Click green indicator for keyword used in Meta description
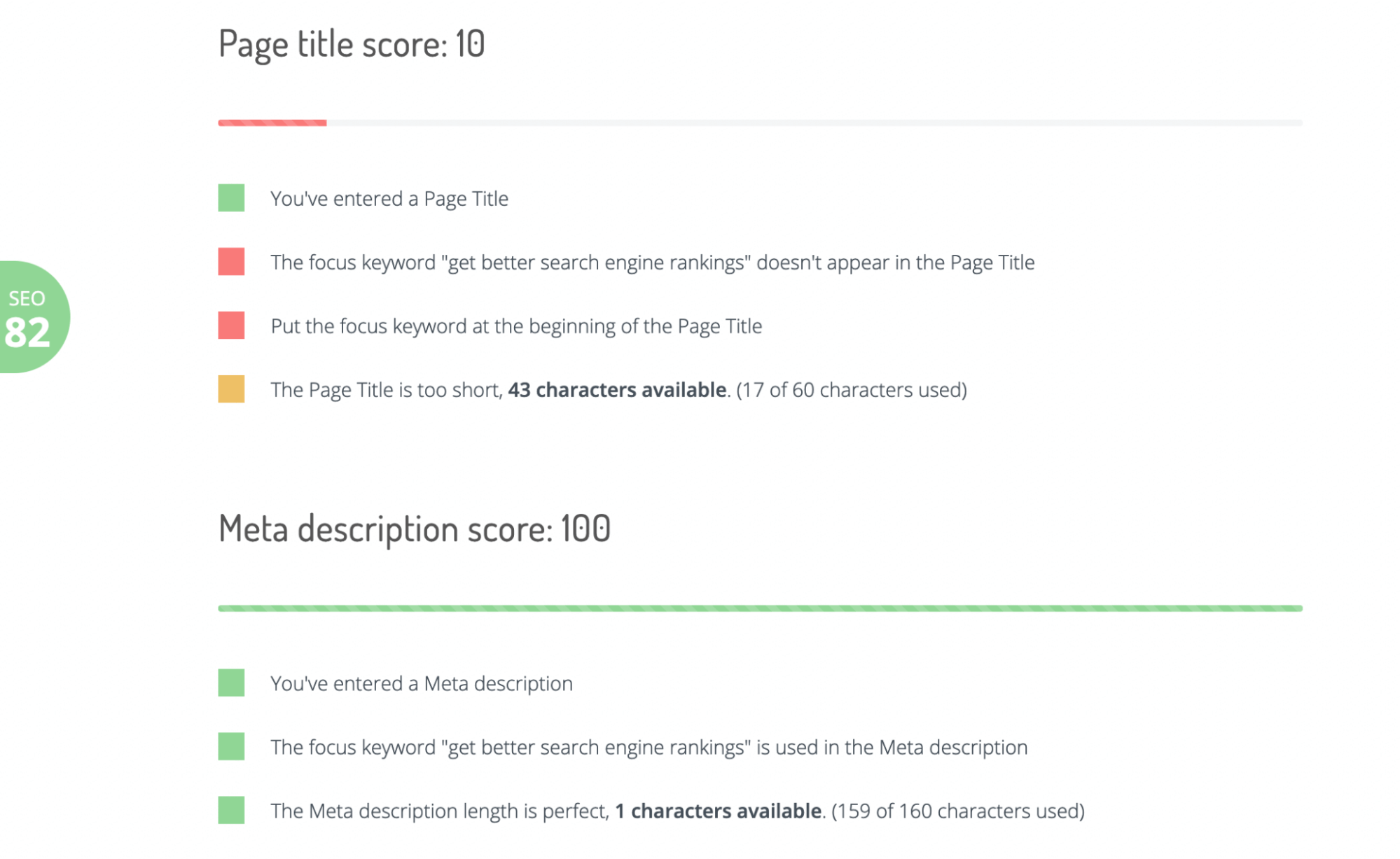Viewport: 1400px width, 859px height. (x=231, y=747)
